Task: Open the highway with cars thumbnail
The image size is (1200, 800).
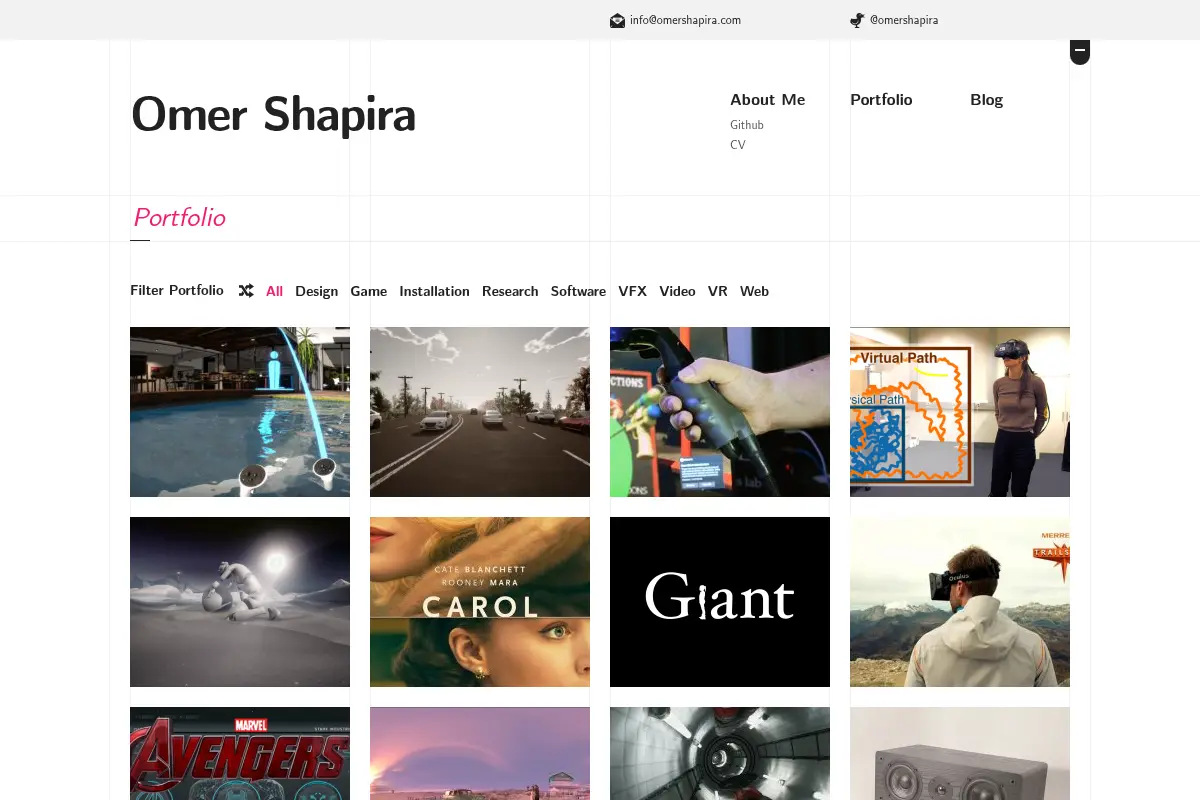Action: [480, 412]
